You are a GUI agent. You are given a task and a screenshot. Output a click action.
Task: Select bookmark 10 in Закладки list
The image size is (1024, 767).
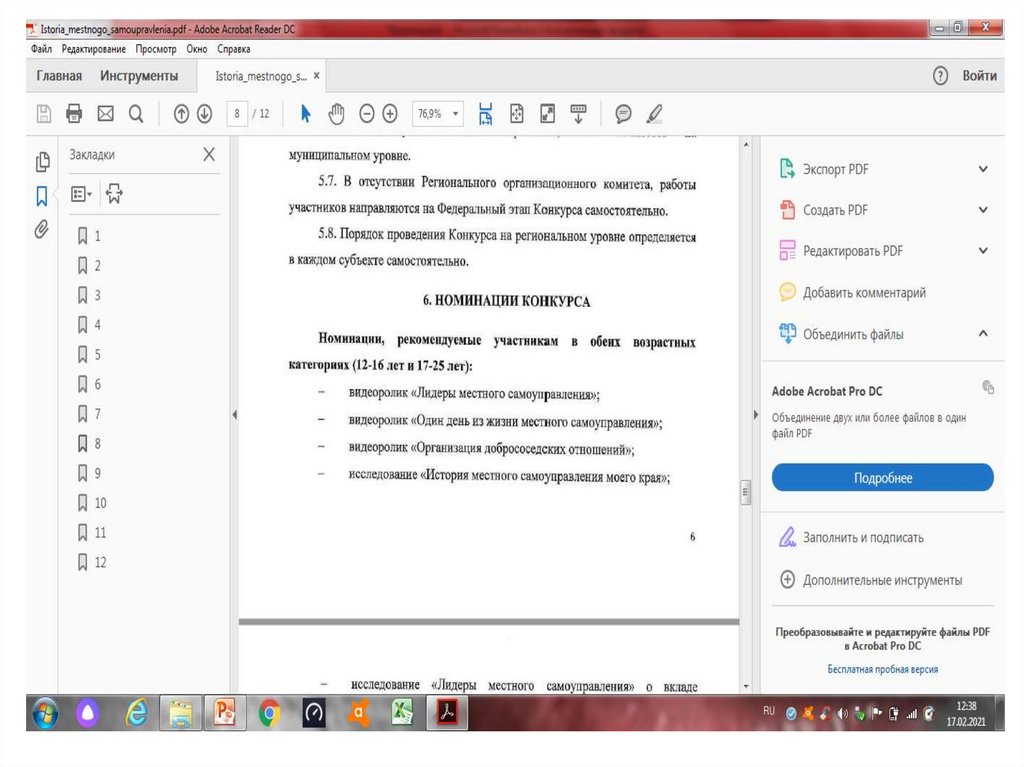100,503
